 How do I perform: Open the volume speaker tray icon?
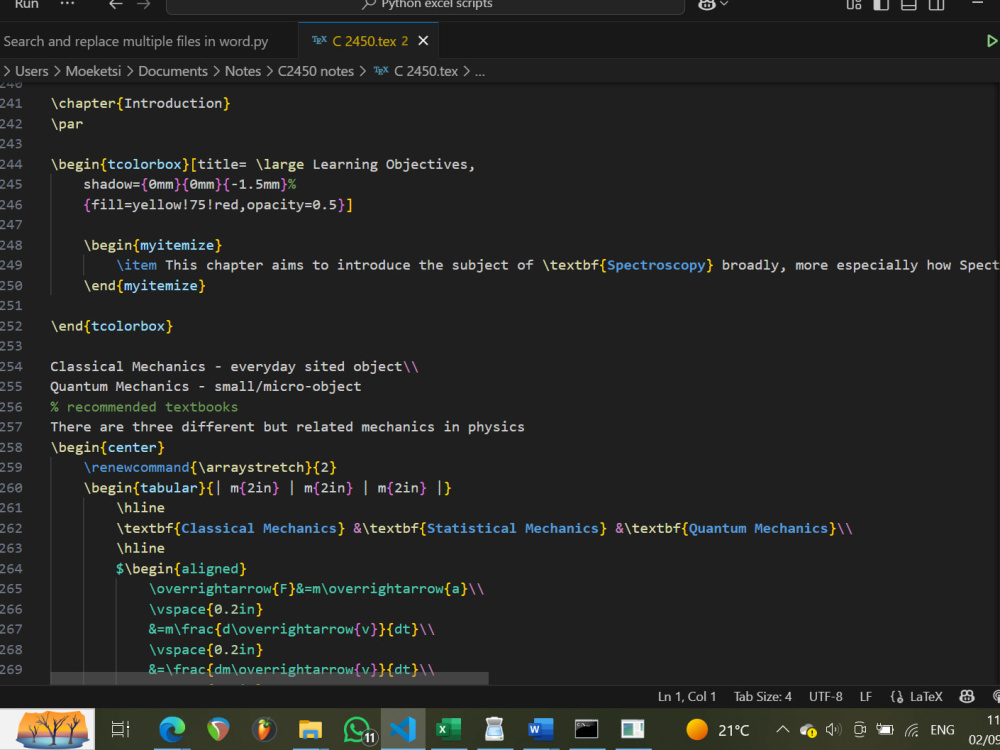click(834, 730)
